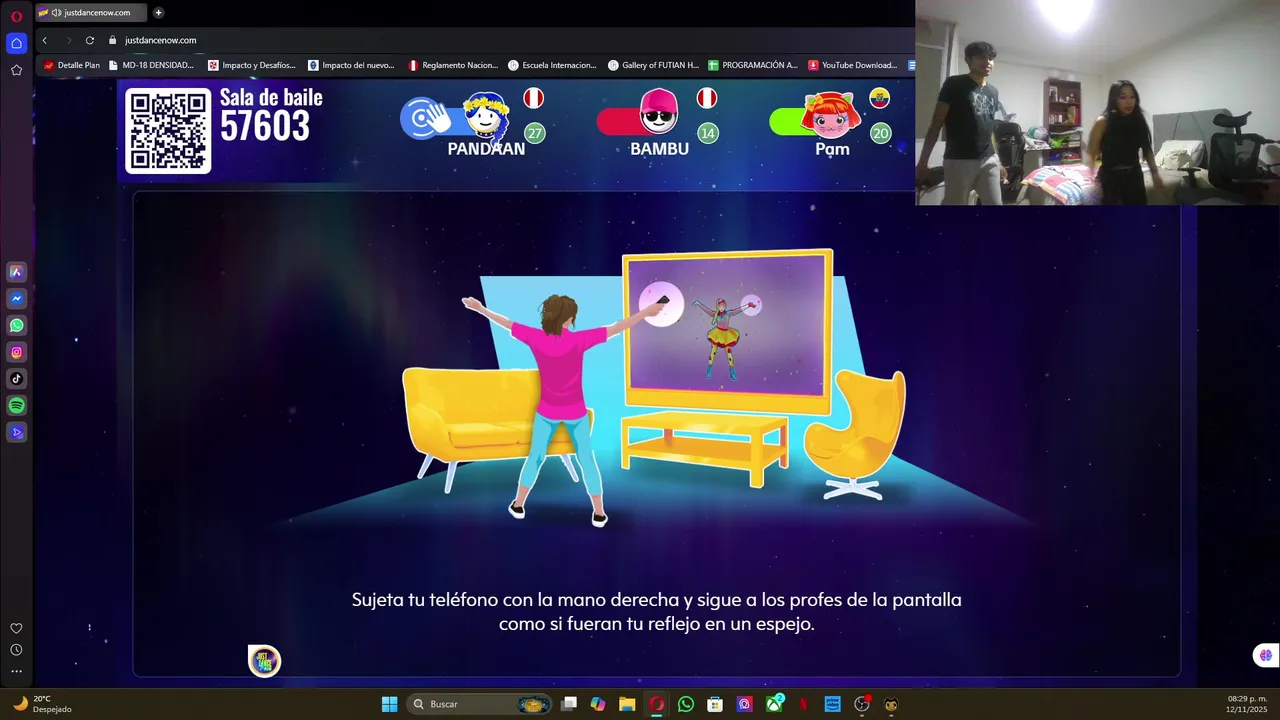Click the webcam overlay video
The image size is (1280, 720).
[x=1097, y=102]
